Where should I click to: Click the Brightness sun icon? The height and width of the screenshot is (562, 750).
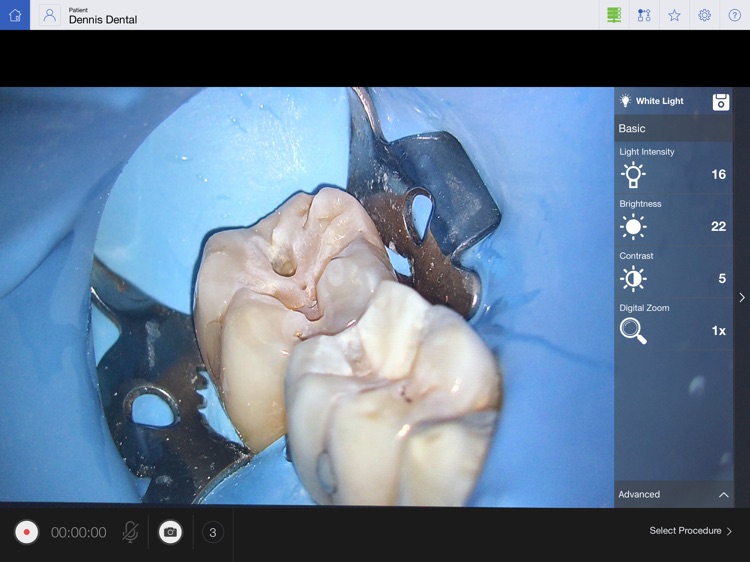tap(633, 227)
